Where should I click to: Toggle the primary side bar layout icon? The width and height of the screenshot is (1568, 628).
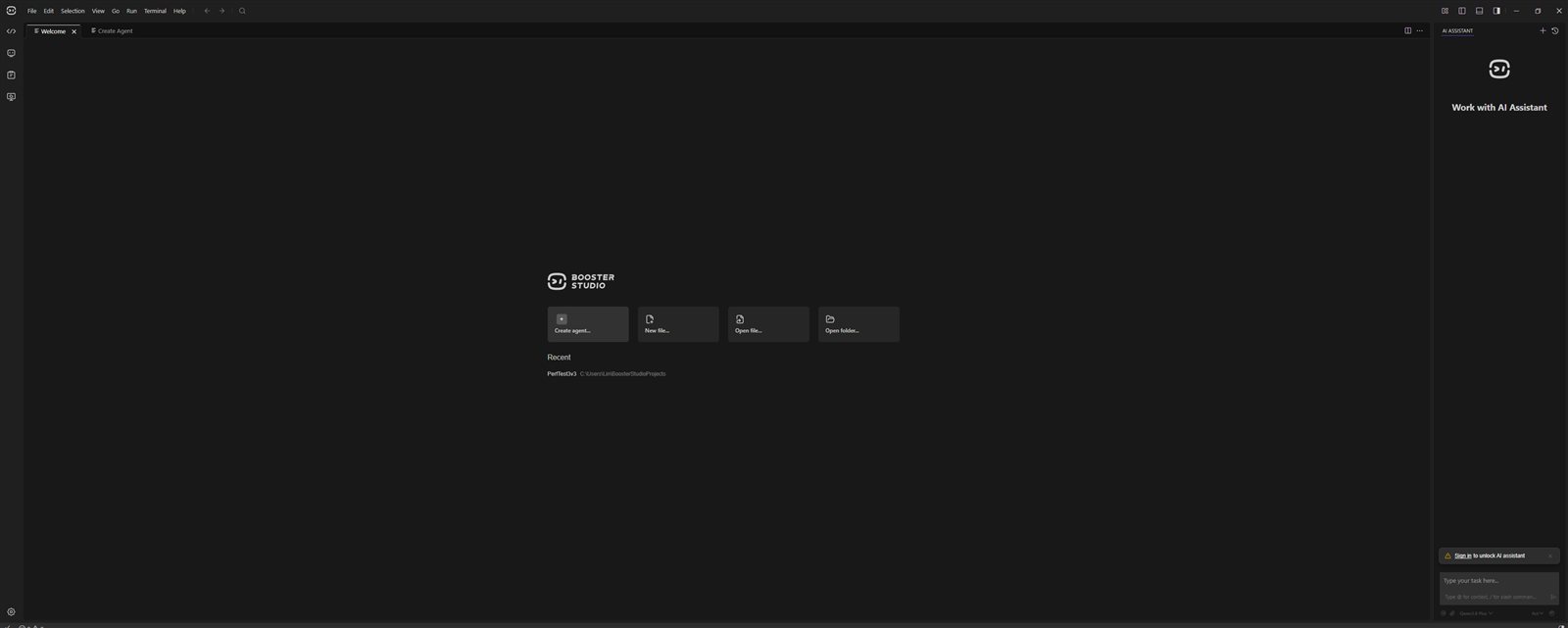point(1462,11)
